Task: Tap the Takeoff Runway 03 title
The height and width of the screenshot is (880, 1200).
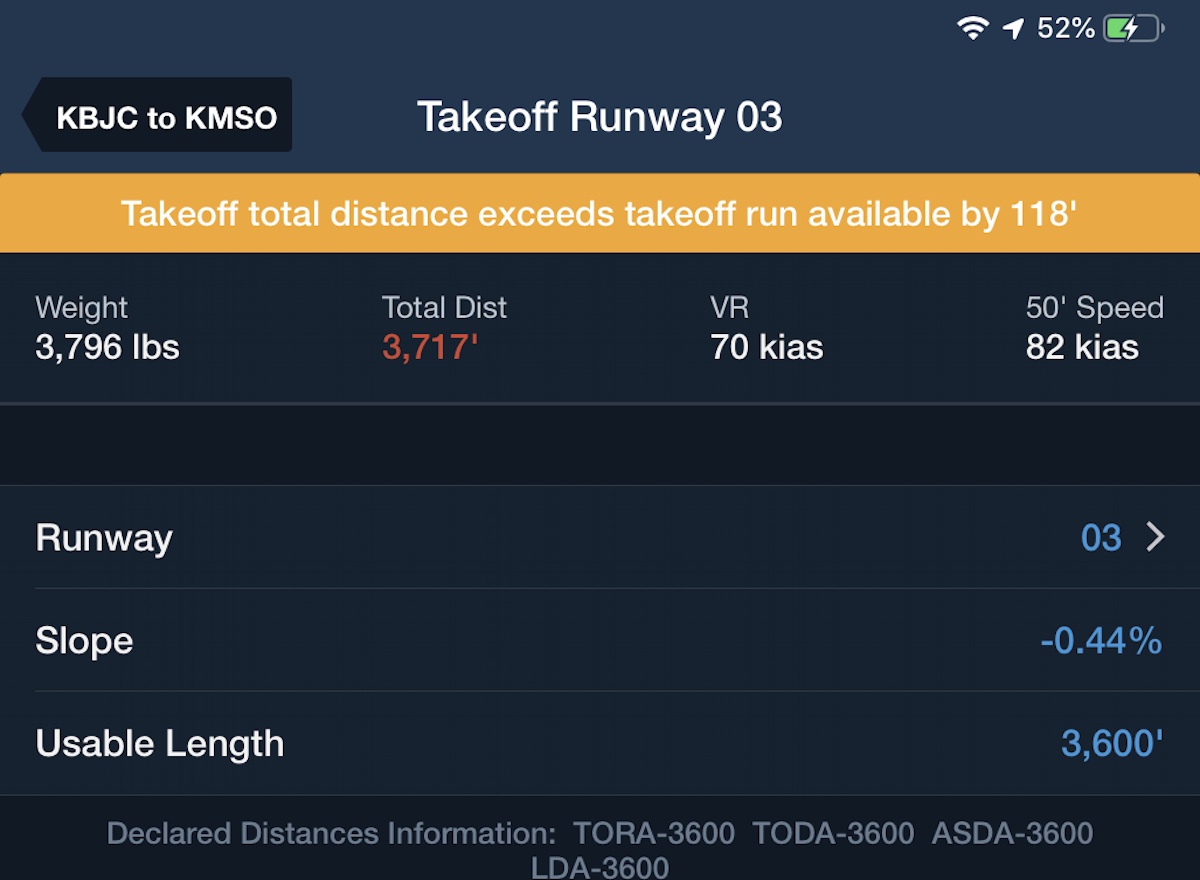Action: click(x=600, y=117)
